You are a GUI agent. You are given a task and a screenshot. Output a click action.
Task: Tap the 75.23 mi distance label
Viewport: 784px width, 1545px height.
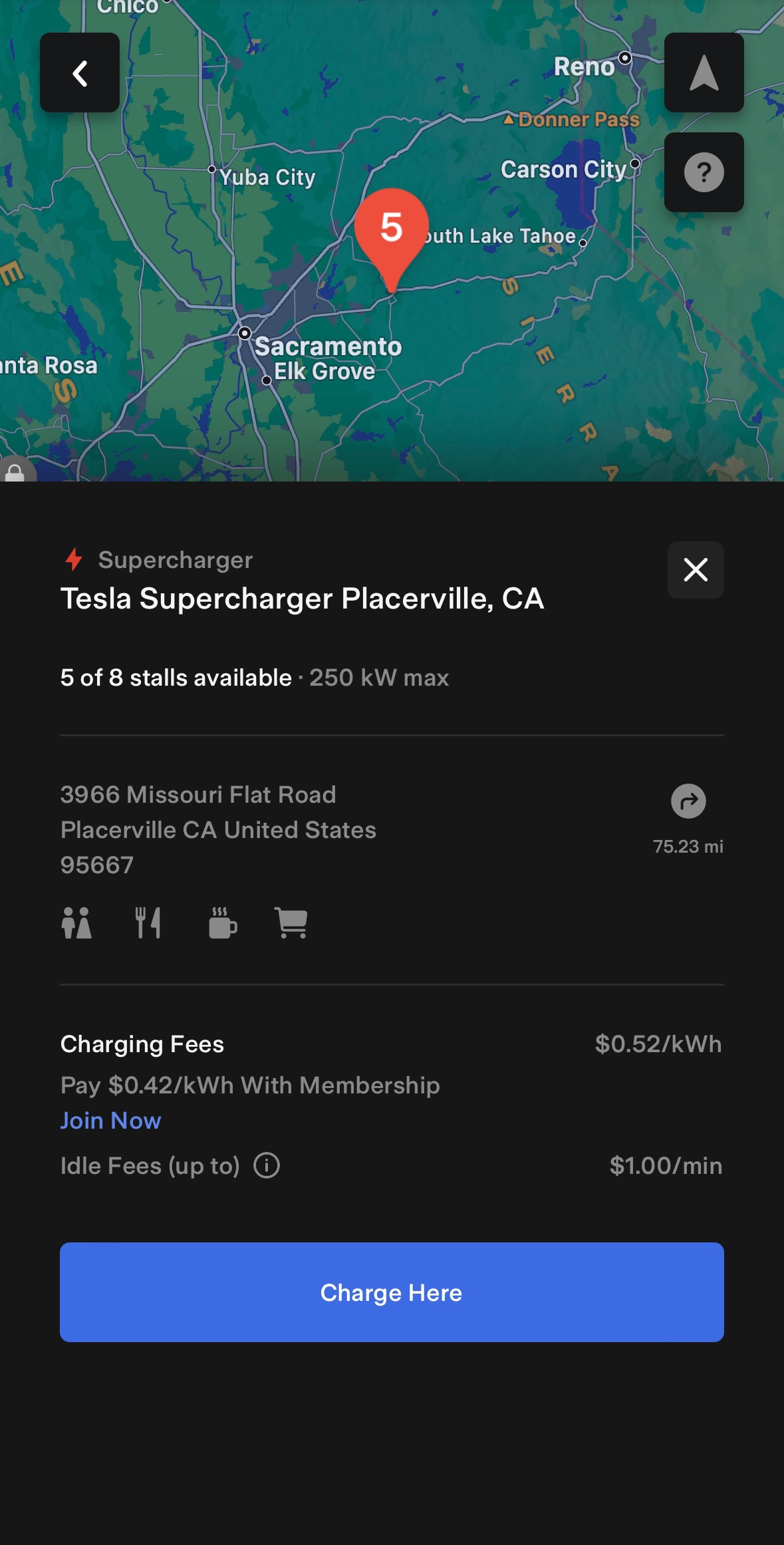[688, 847]
